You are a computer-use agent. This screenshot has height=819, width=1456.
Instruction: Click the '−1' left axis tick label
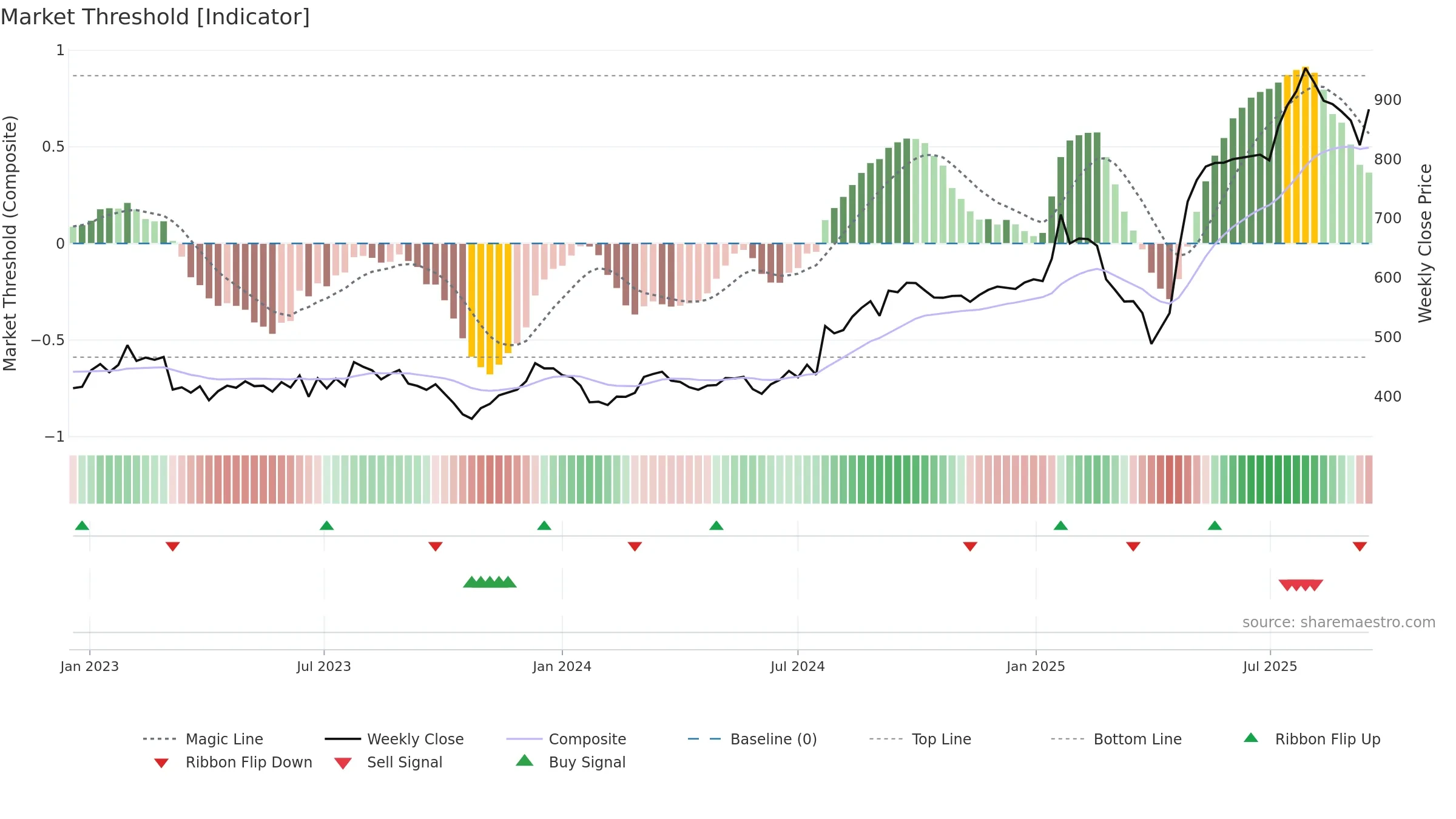[x=55, y=437]
